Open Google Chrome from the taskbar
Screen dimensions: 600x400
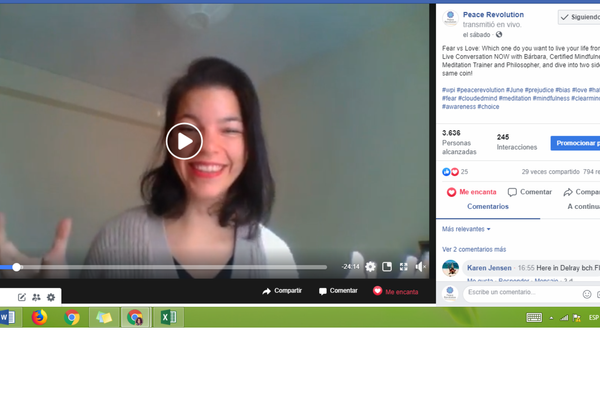point(72,317)
